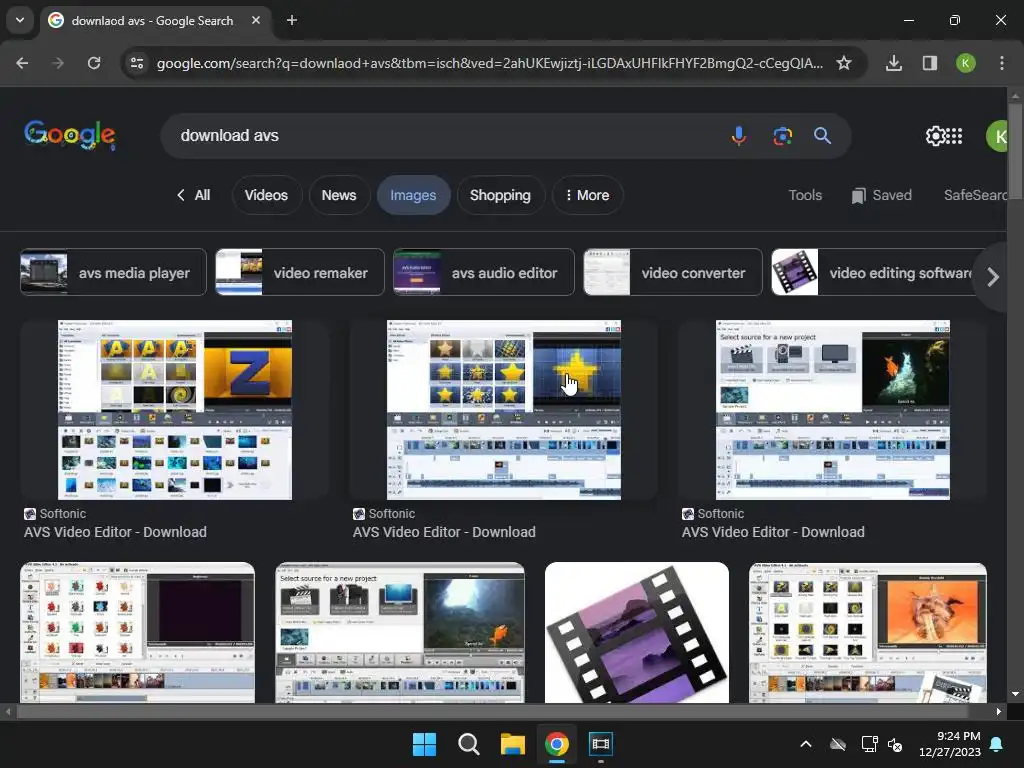The width and height of the screenshot is (1024, 768).
Task: Open star effects AVS Video Editor thumbnail
Action: [504, 409]
